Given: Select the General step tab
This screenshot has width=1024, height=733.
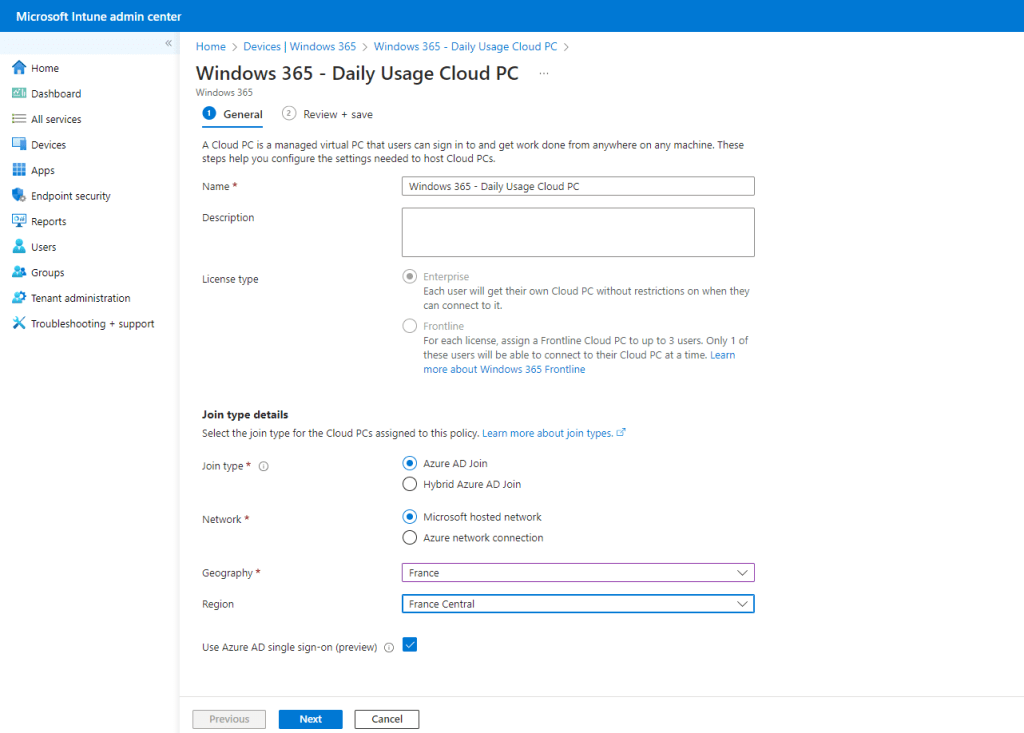Looking at the screenshot, I should coord(233,114).
